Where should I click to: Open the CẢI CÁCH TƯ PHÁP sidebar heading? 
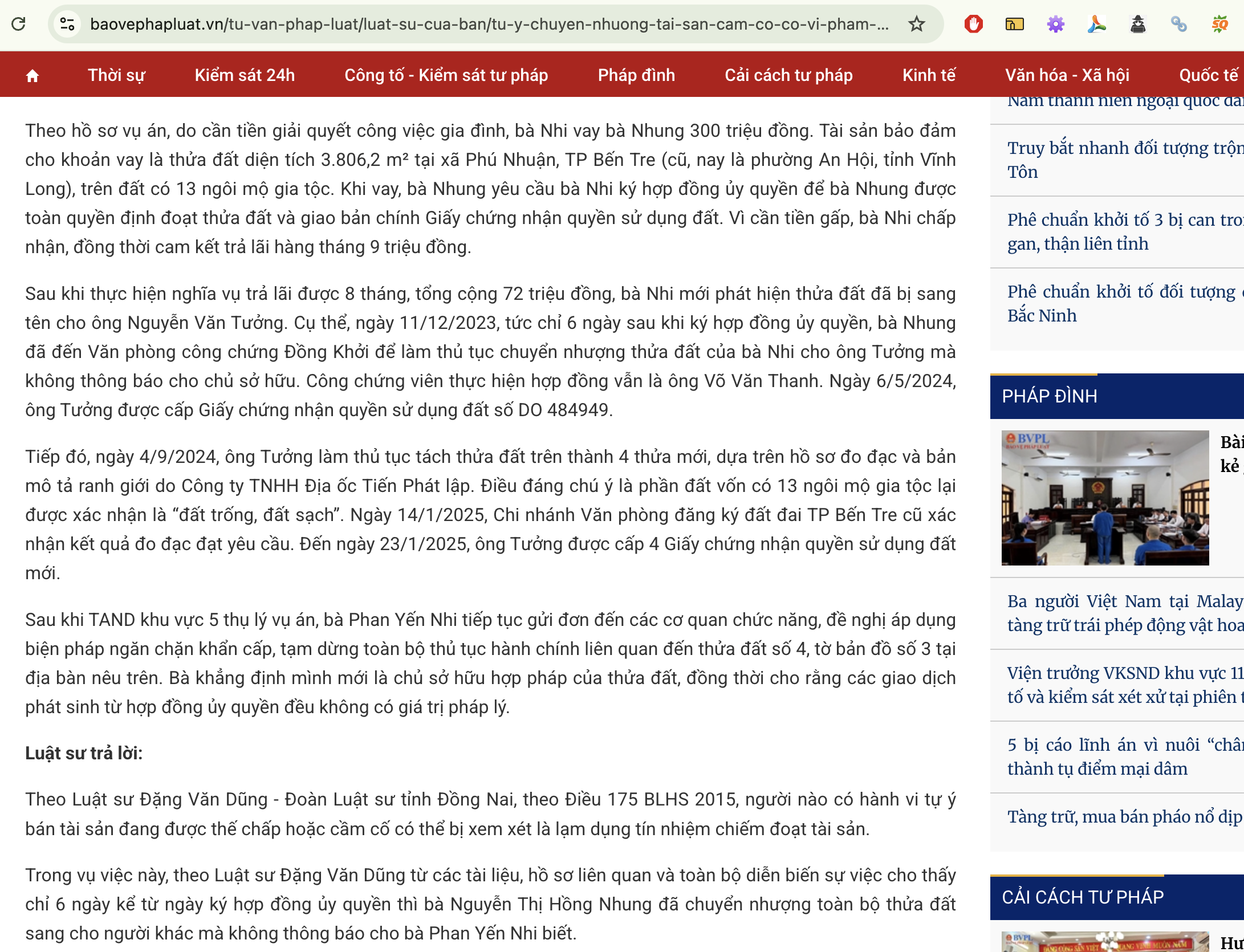[1083, 897]
